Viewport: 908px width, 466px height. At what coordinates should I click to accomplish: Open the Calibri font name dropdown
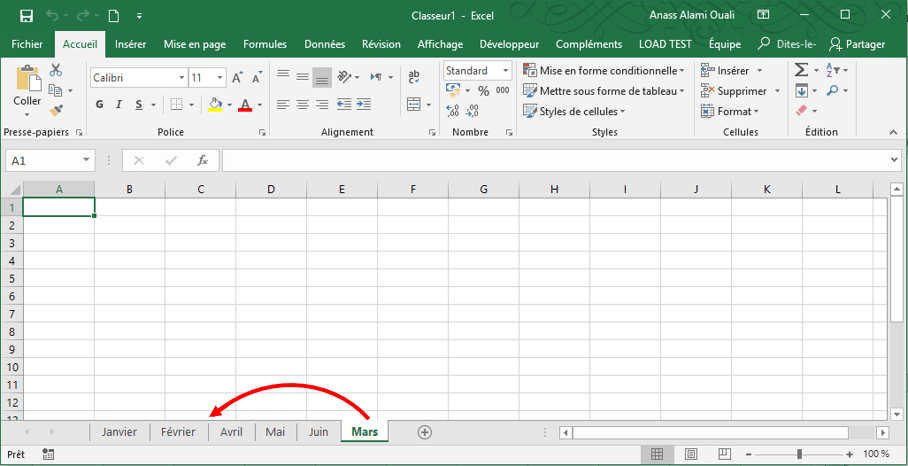coord(138,78)
